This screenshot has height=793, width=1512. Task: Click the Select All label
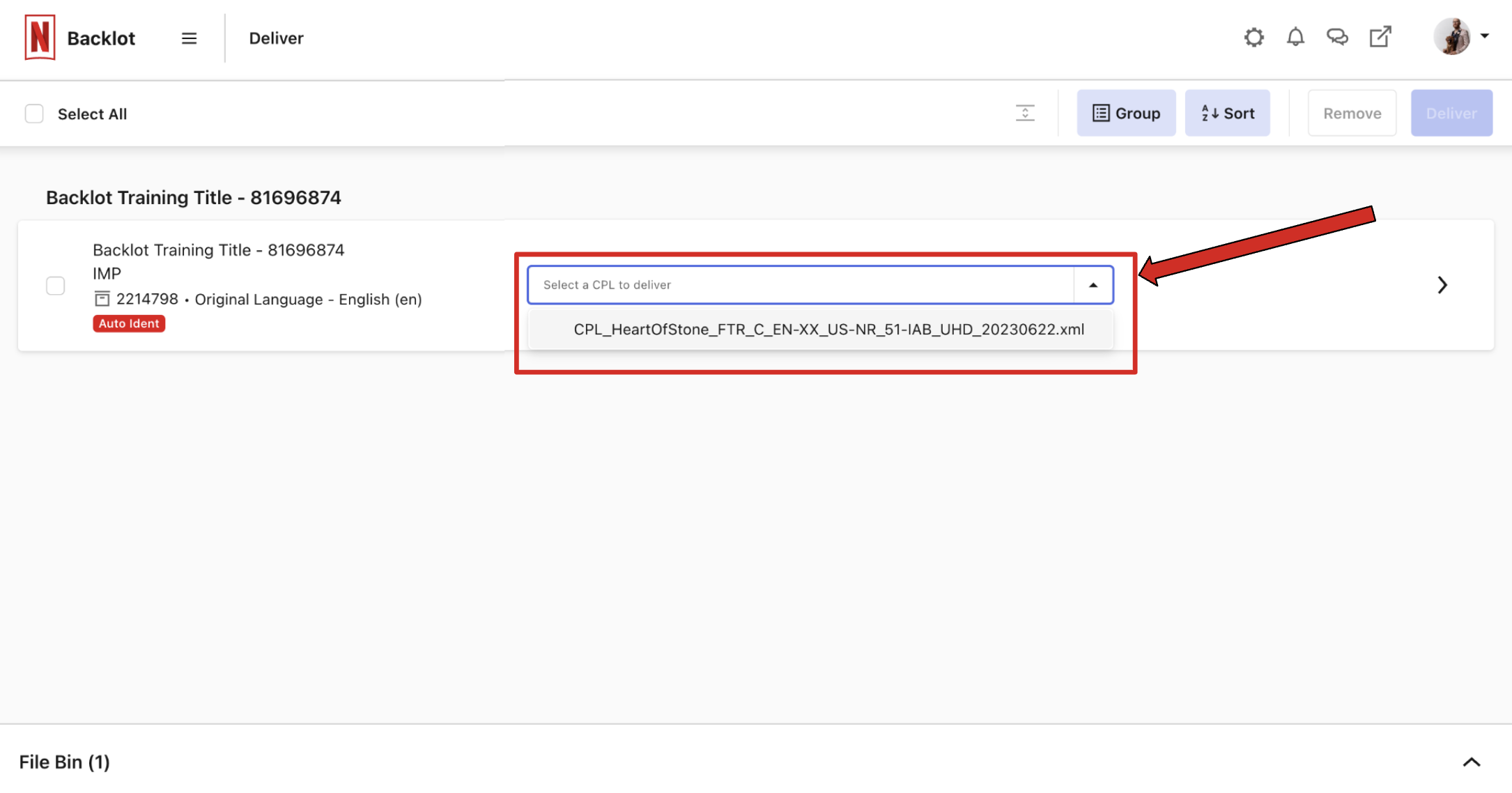tap(92, 114)
